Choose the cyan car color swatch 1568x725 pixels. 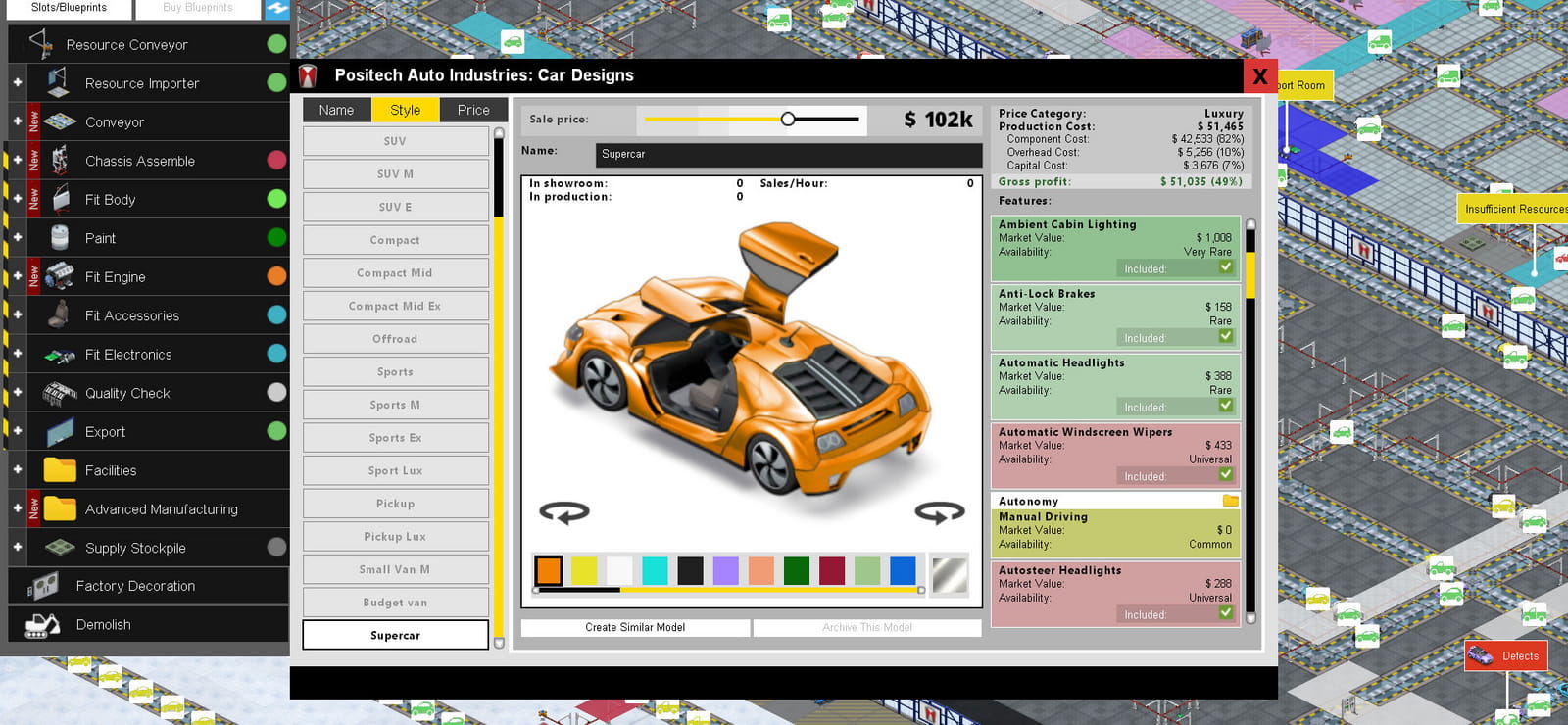coord(655,570)
